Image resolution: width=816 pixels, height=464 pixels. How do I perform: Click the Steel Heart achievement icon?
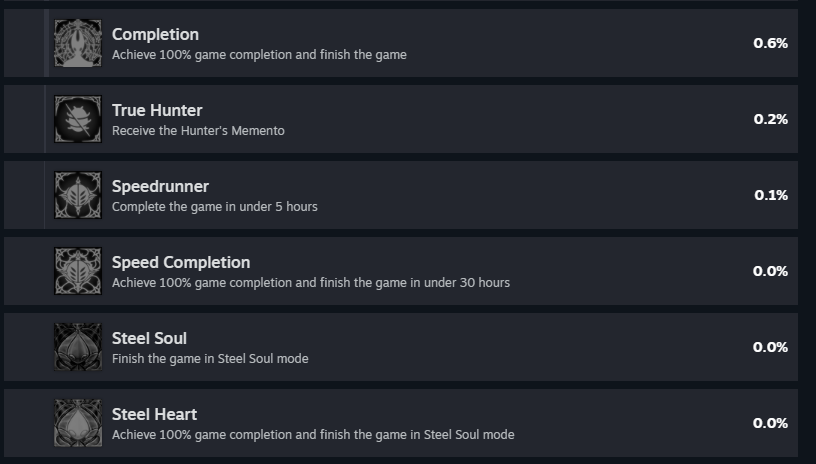coord(78,423)
